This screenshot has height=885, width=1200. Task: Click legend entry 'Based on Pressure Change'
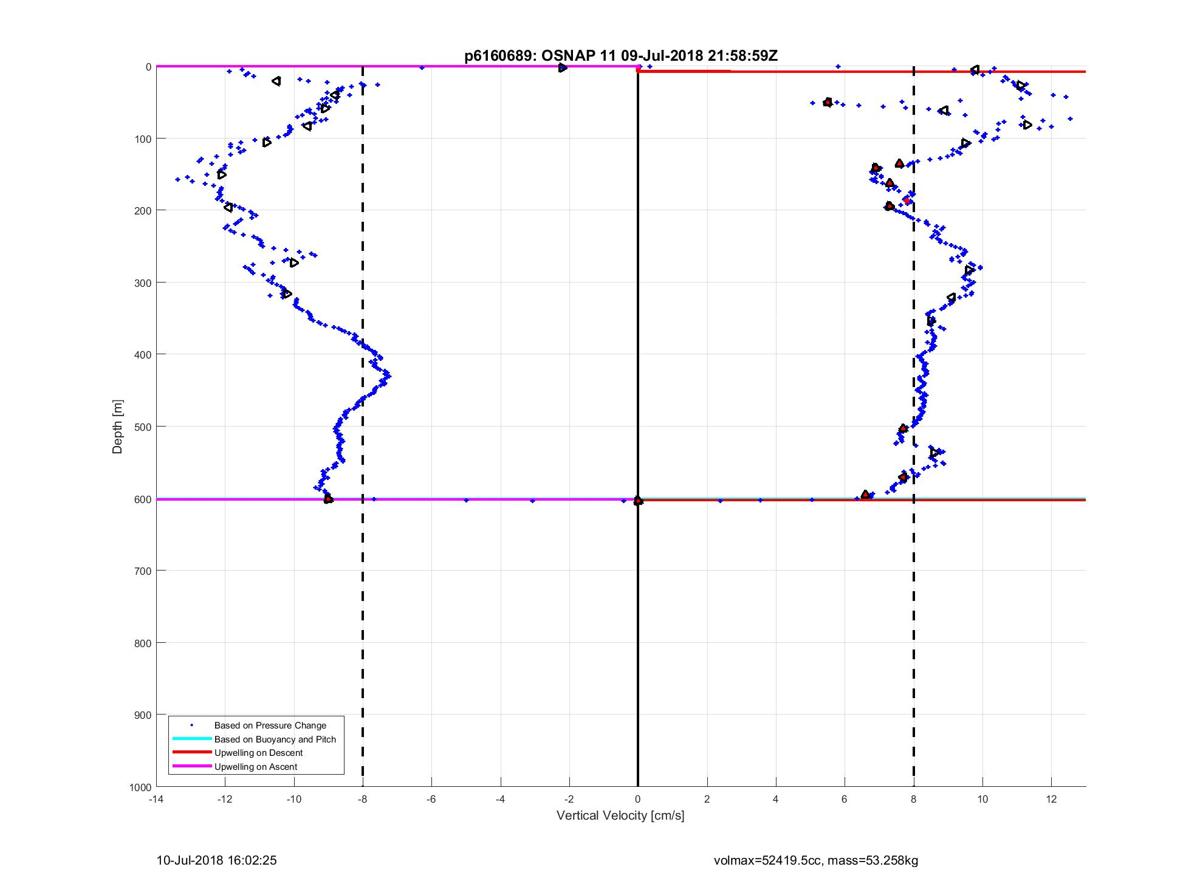pos(270,725)
